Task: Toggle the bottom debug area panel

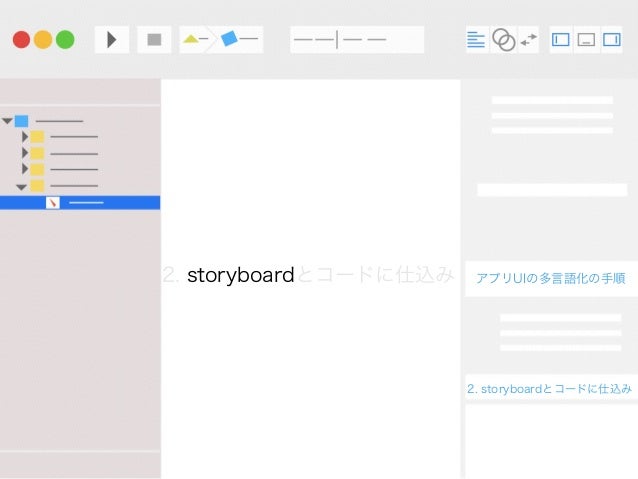Action: point(586,39)
